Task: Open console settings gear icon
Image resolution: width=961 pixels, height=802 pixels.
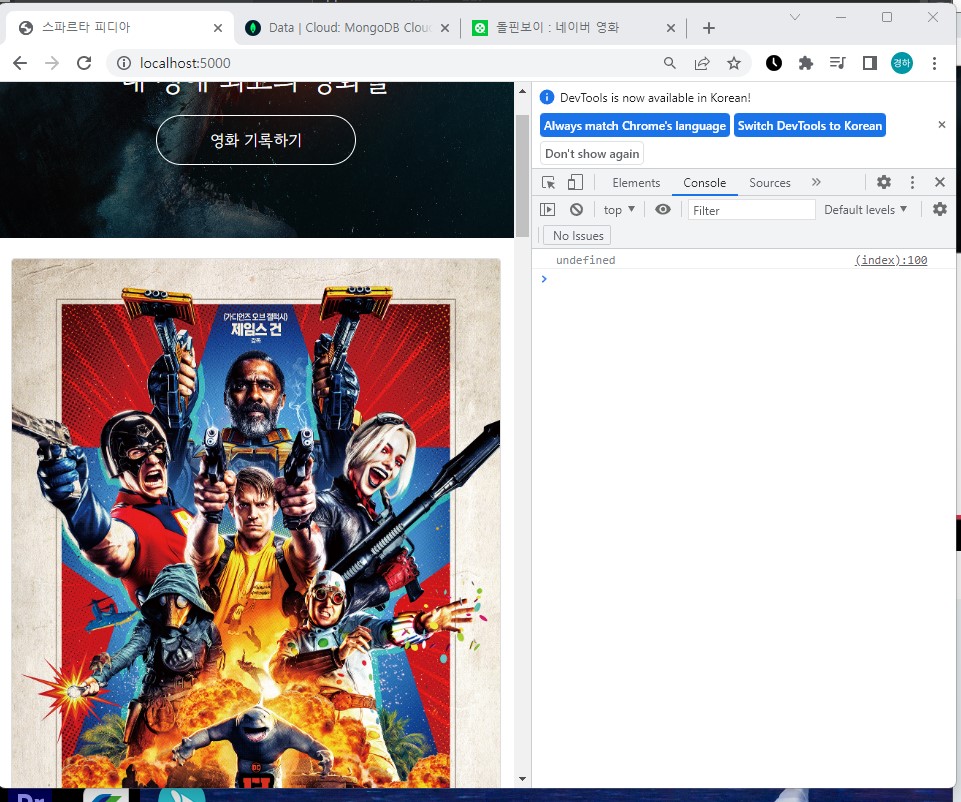Action: coord(940,210)
